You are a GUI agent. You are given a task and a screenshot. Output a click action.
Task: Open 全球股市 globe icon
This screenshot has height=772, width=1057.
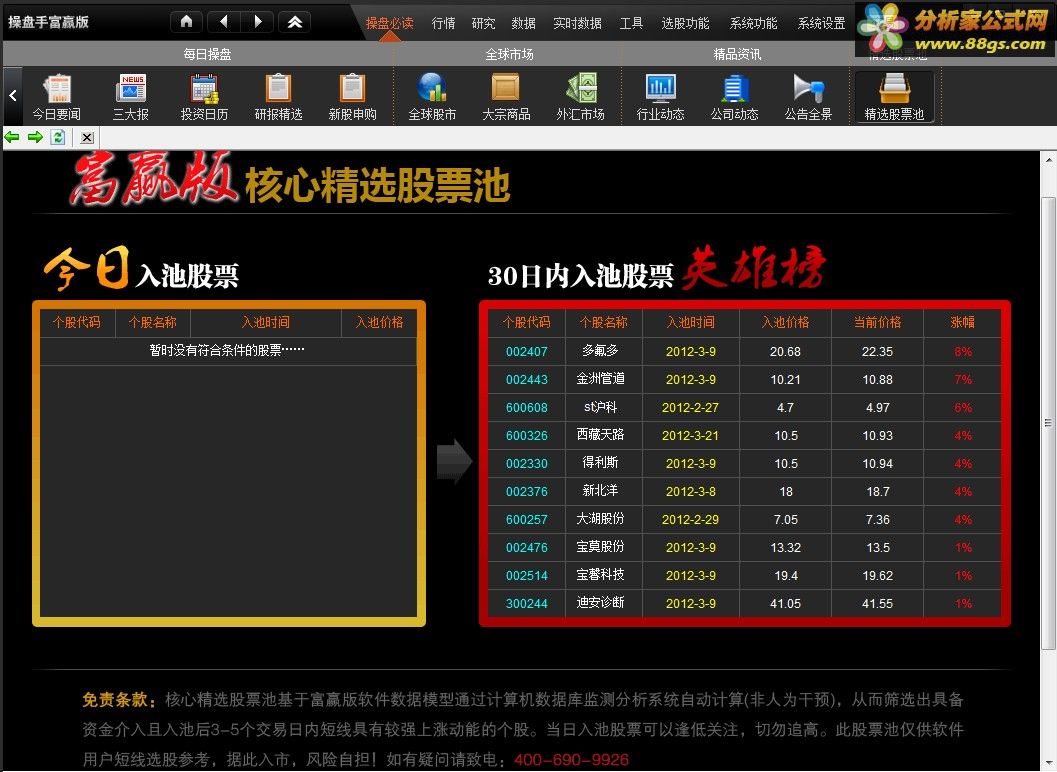point(432,97)
